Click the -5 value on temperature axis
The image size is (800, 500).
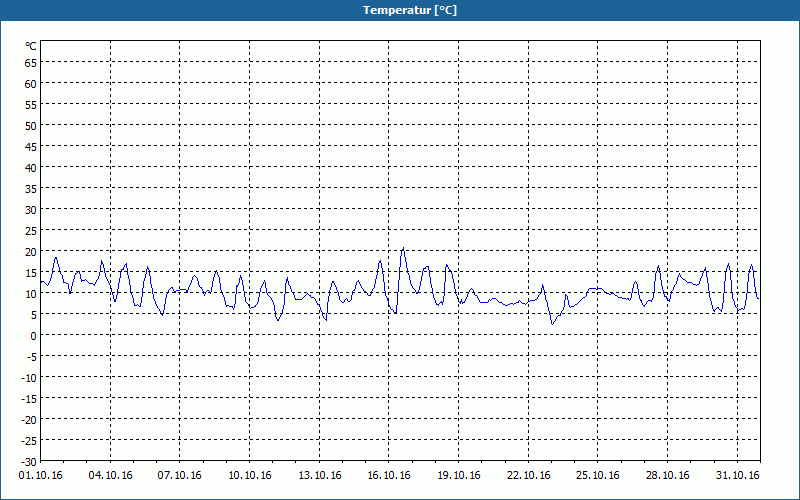[x=32, y=357]
